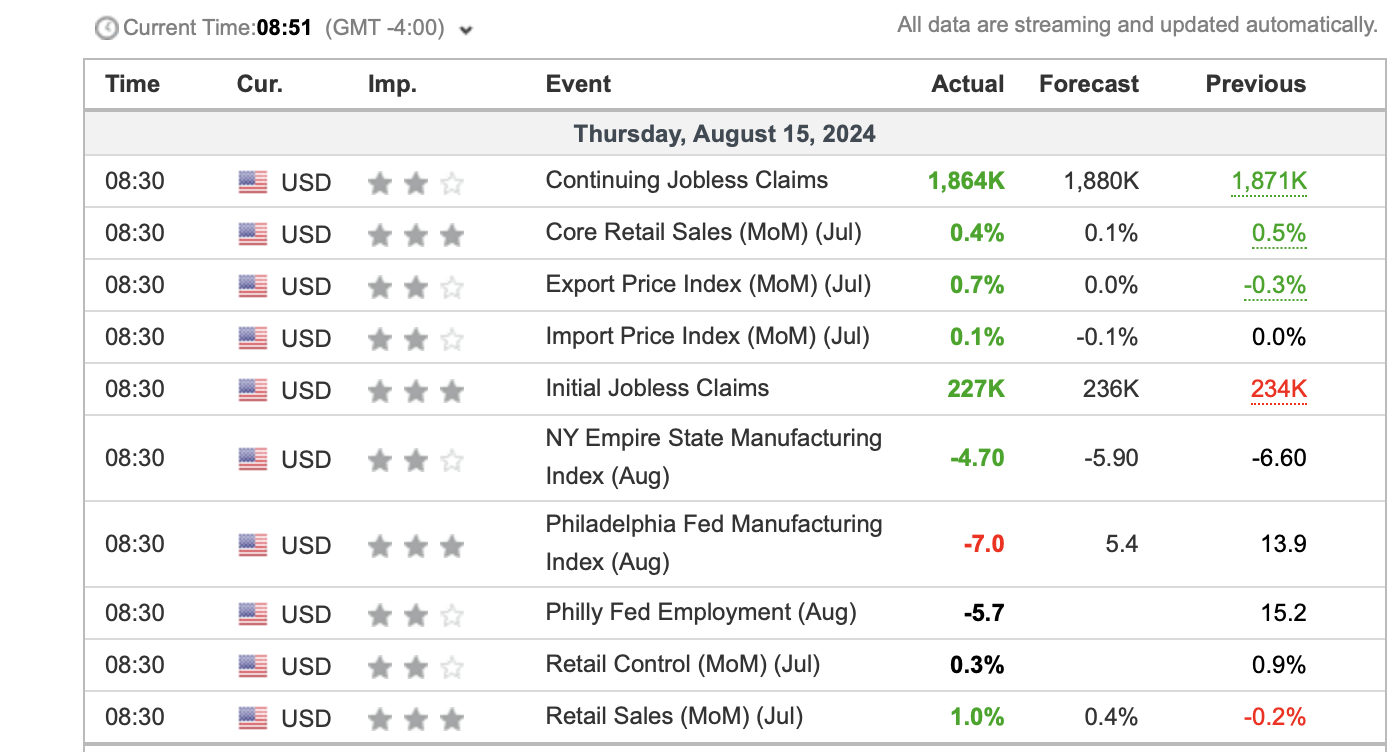Screen dimensions: 1392x752
Task: Open the GMT -4:00 timezone dropdown arrow
Action: 466,30
